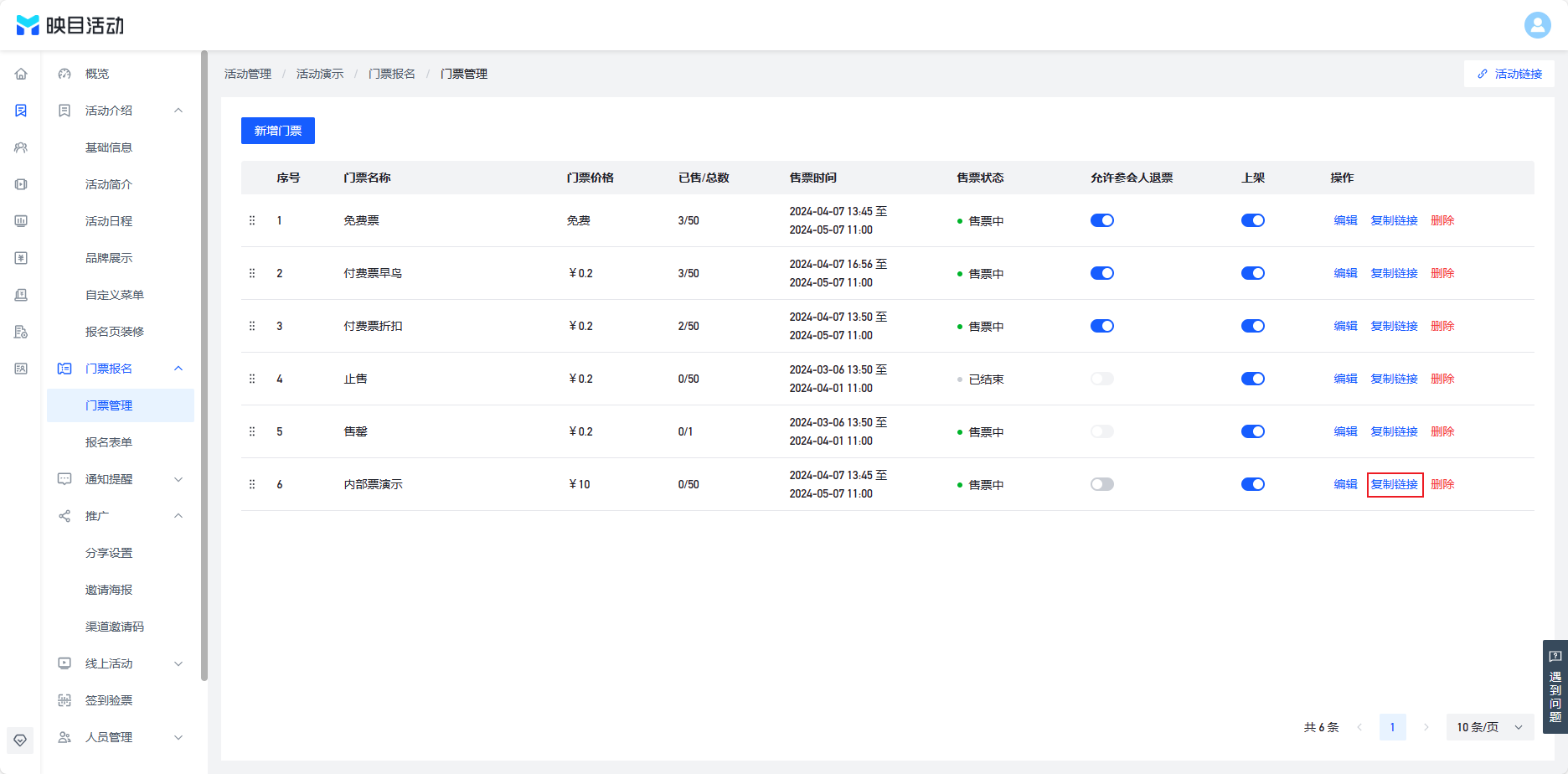Expand the 线上活动 menu chevron

click(178, 663)
